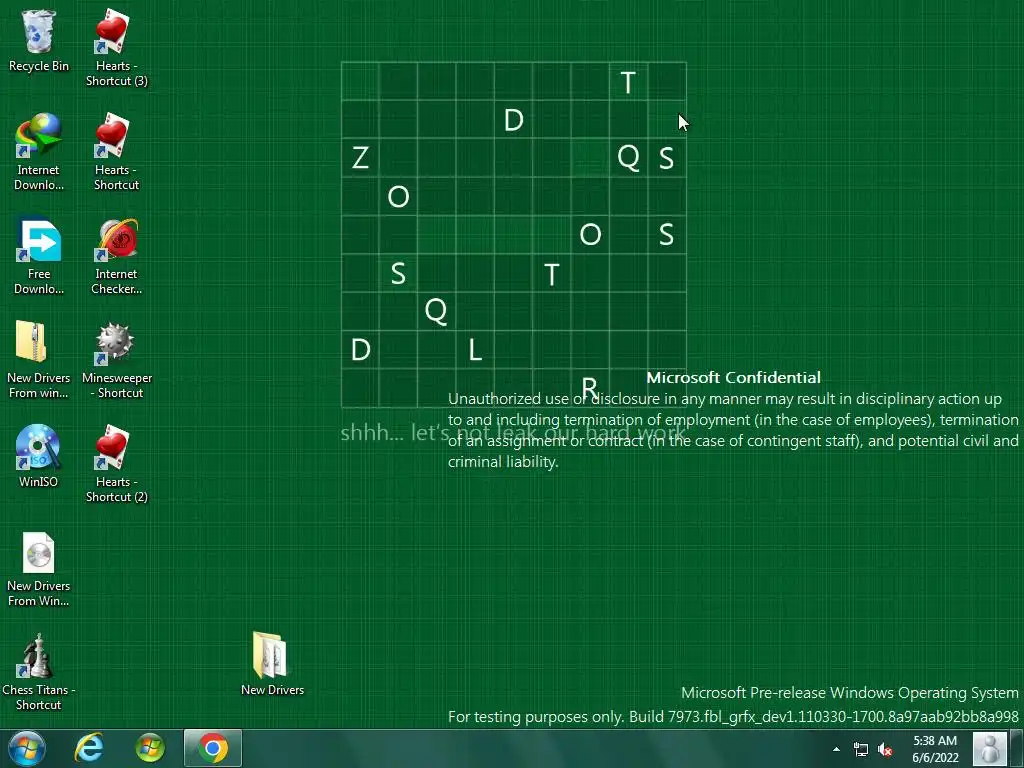The height and width of the screenshot is (768, 1024).
Task: Select the Internet Download Manager desktop icon
Action: pos(39,152)
